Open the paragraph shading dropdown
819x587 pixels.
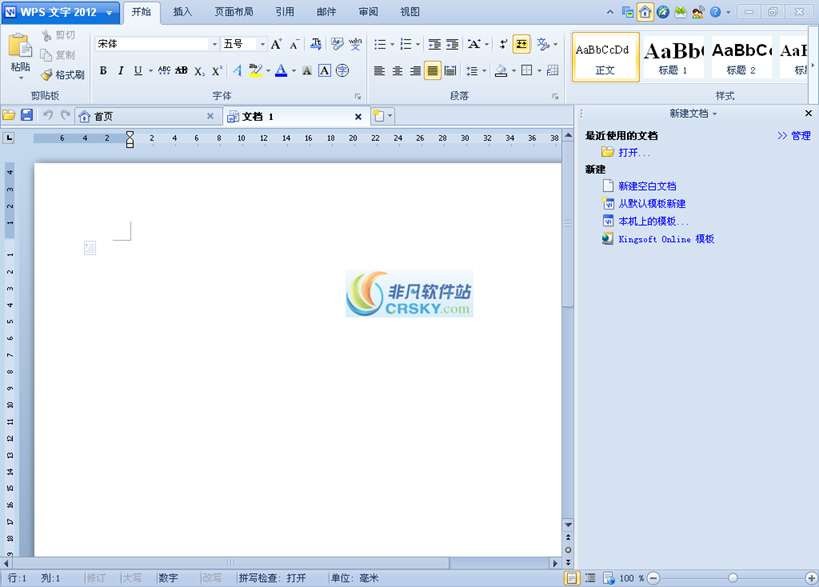(513, 71)
